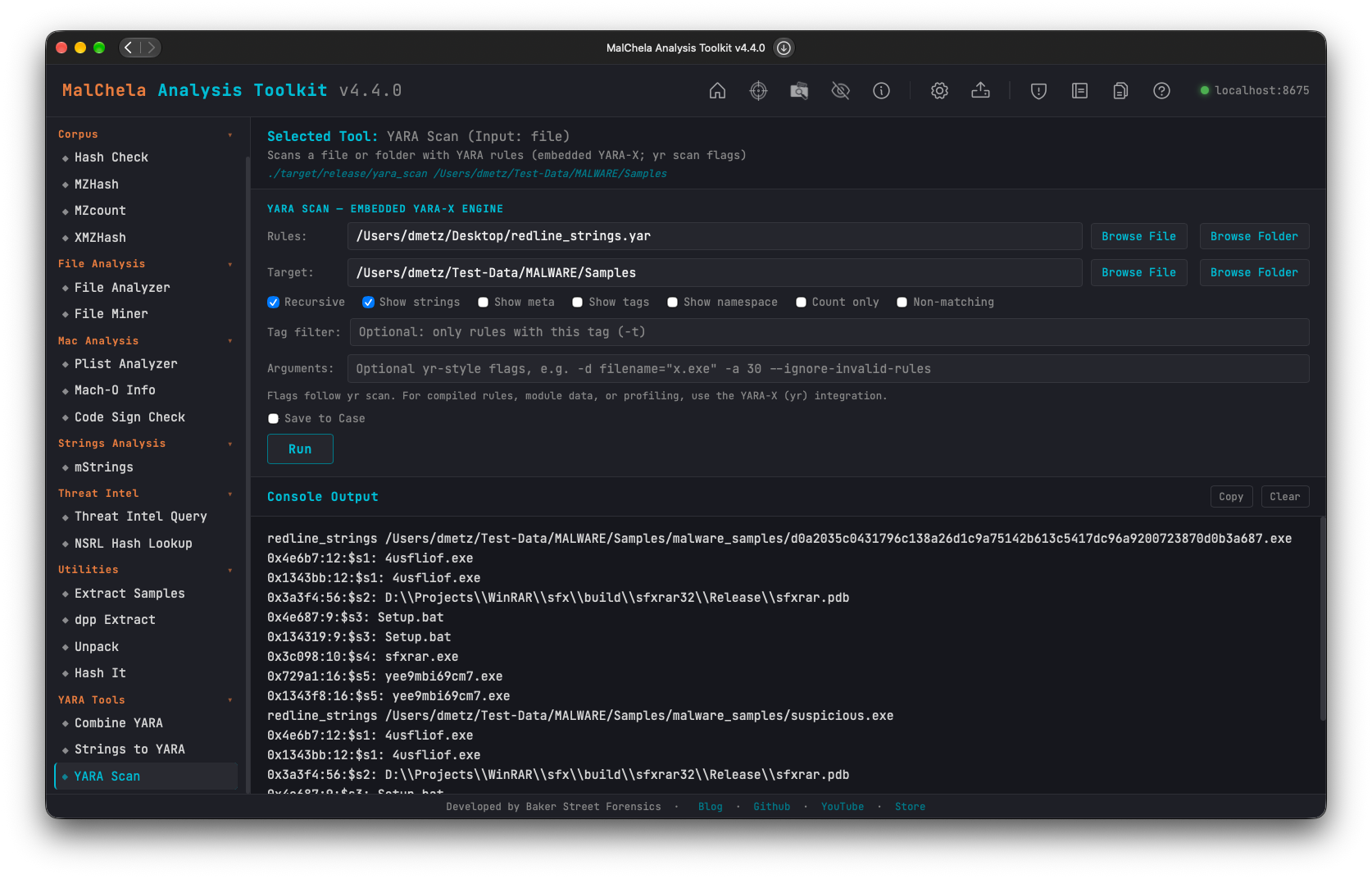
Task: Click the crossed-out eye icon
Action: tap(840, 91)
